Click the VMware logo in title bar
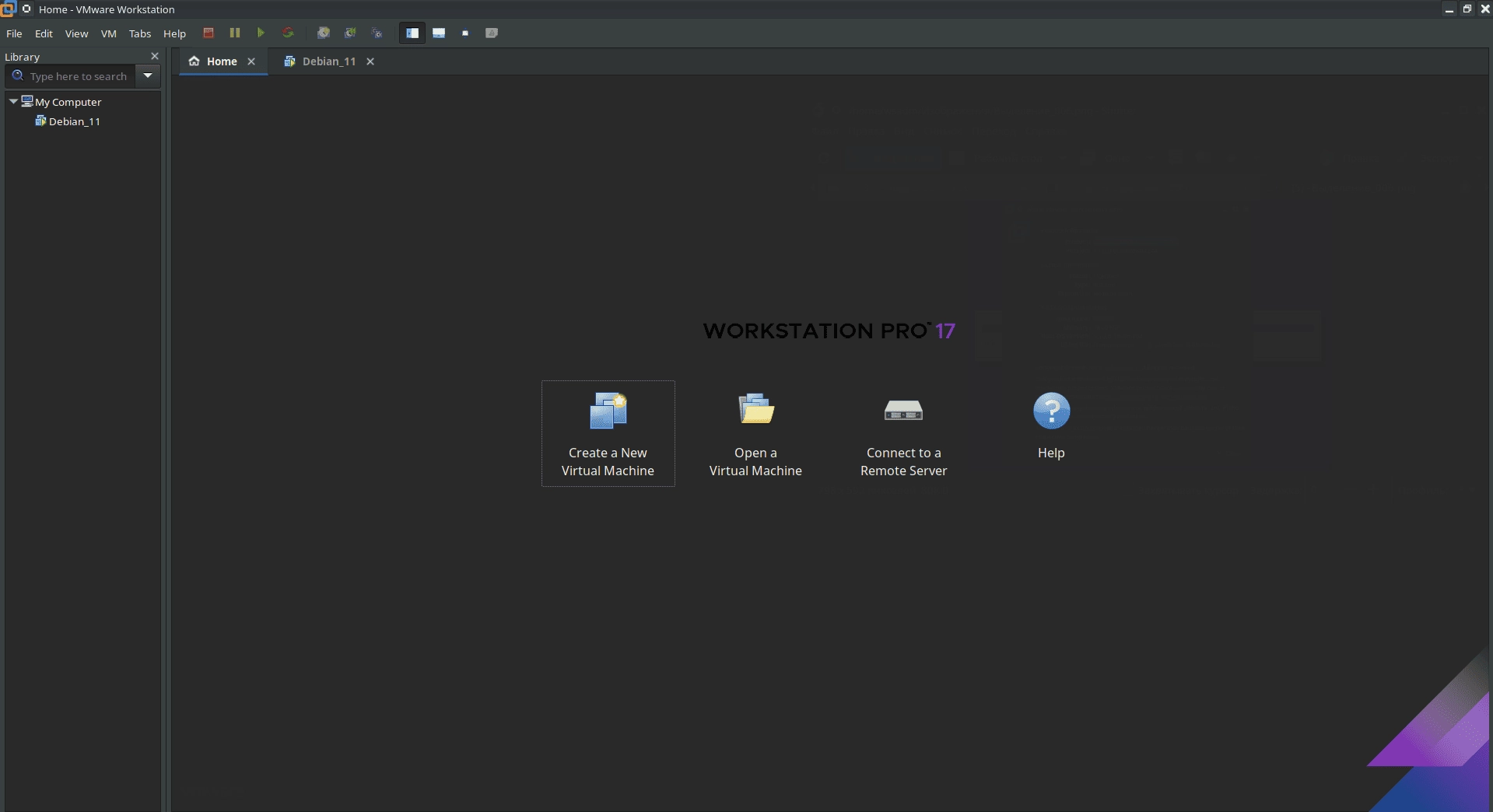The image size is (1493, 812). [8, 9]
